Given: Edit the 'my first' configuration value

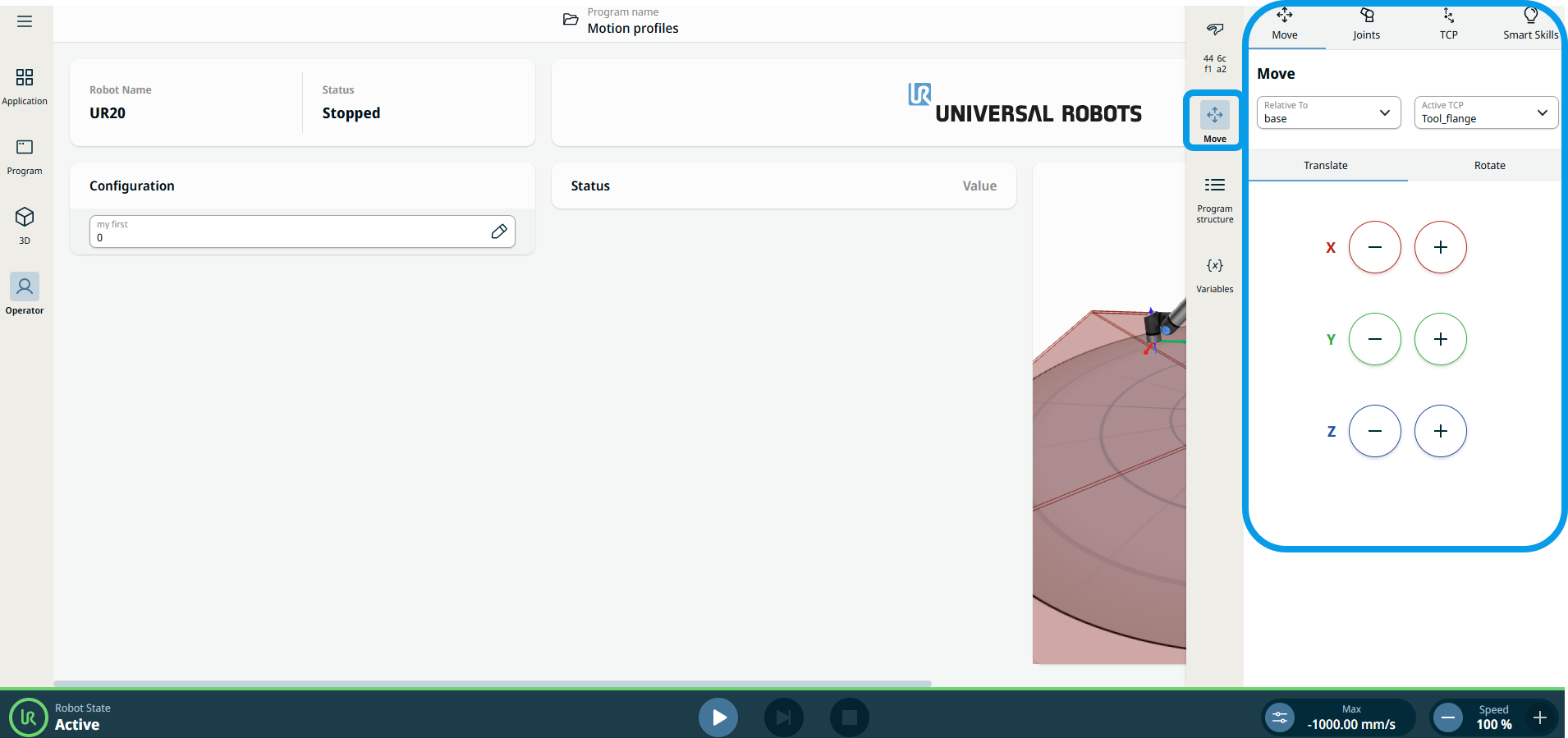Looking at the screenshot, I should [x=498, y=231].
